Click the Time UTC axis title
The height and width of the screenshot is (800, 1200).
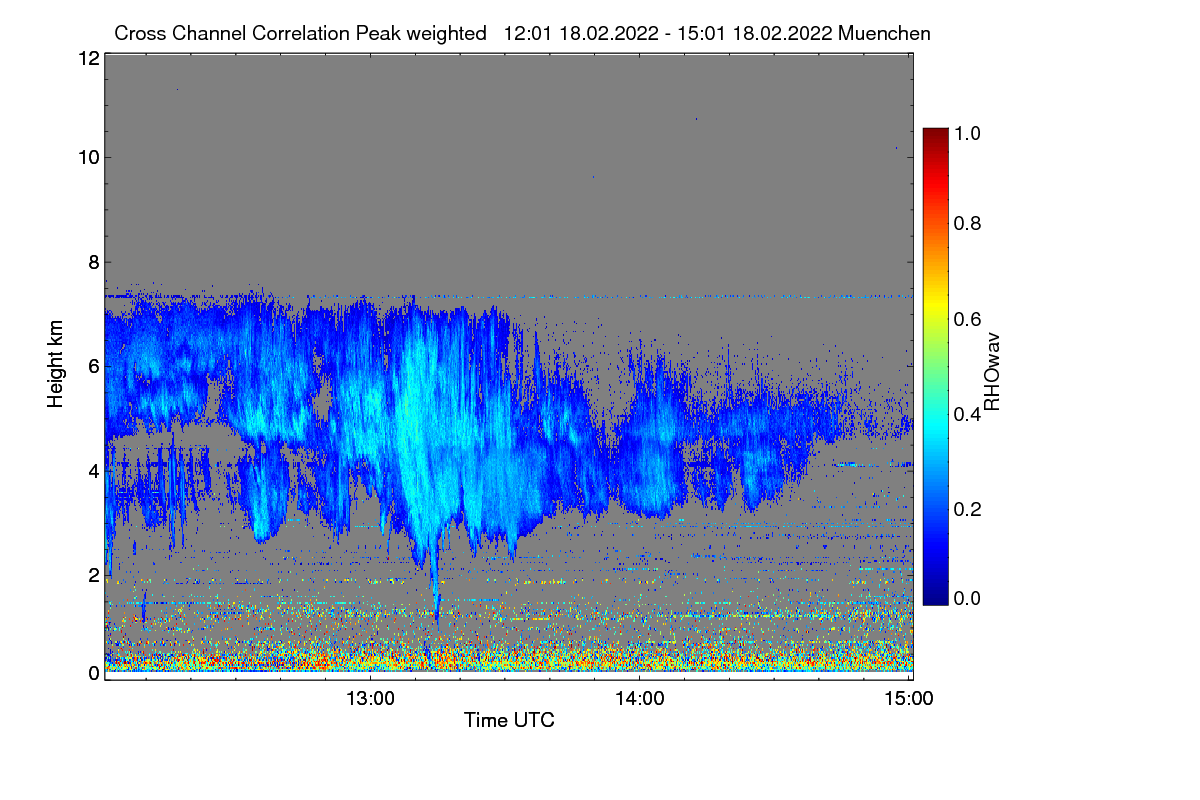pyautogui.click(x=509, y=720)
